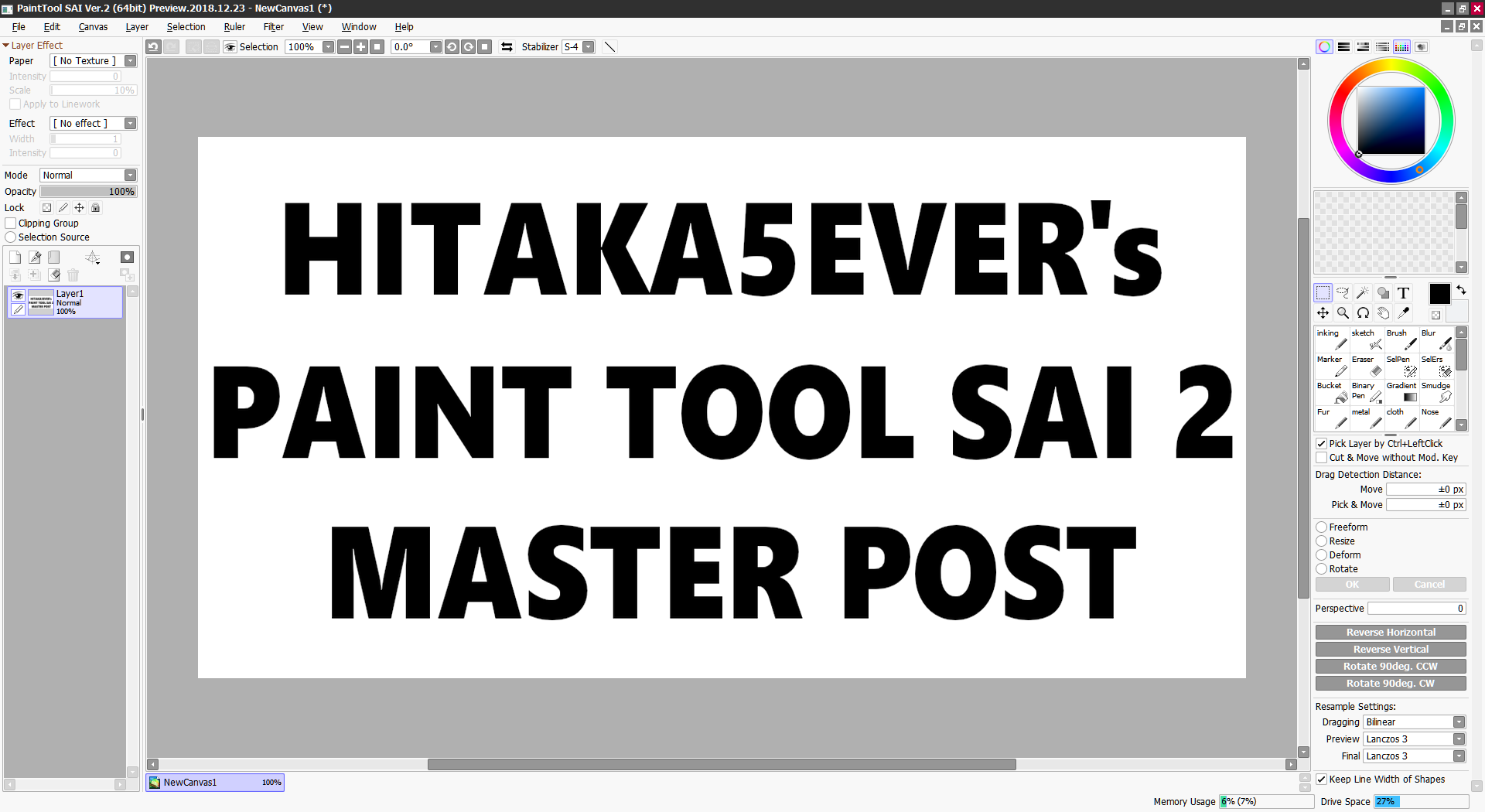
Task: Select the Zoom magnifier tool
Action: 1343,313
